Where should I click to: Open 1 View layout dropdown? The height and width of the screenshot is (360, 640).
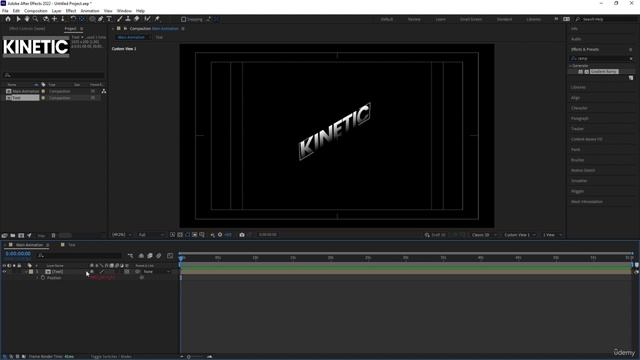[x=552, y=235]
